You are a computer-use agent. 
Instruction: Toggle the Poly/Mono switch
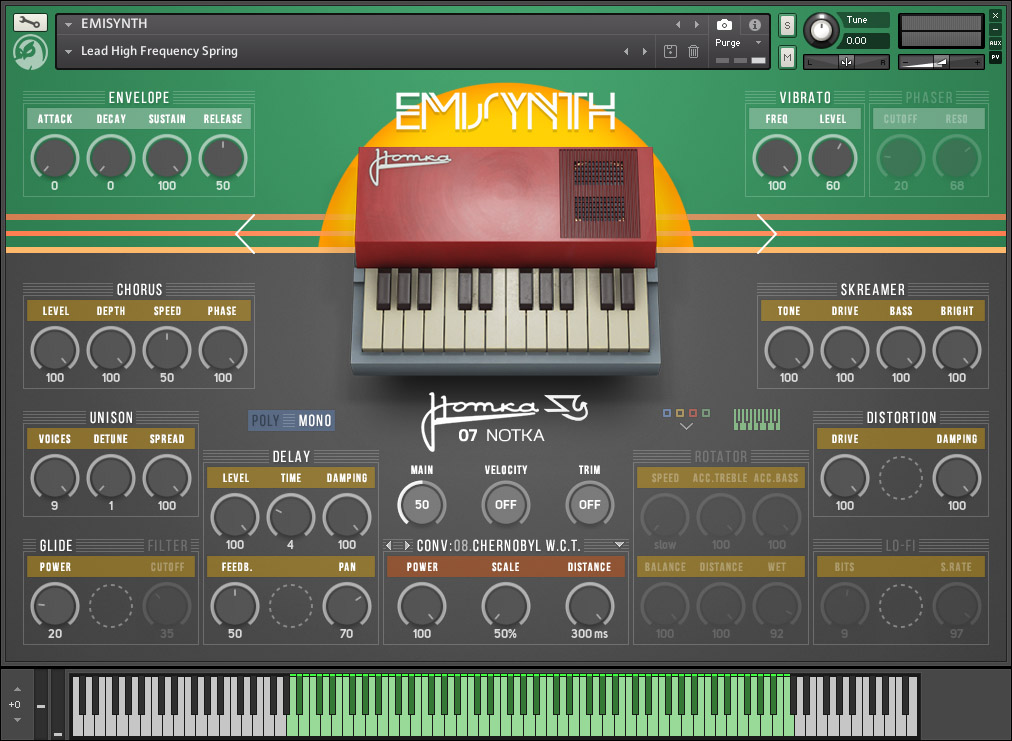tap(291, 421)
